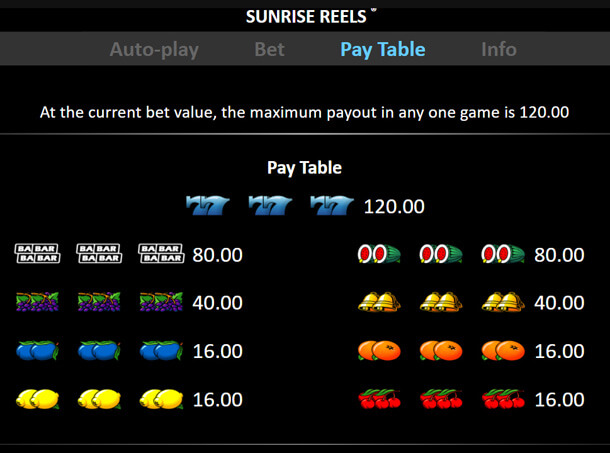Click the first golden bells symbol
Viewport: 610px width, 453px height.
point(379,302)
